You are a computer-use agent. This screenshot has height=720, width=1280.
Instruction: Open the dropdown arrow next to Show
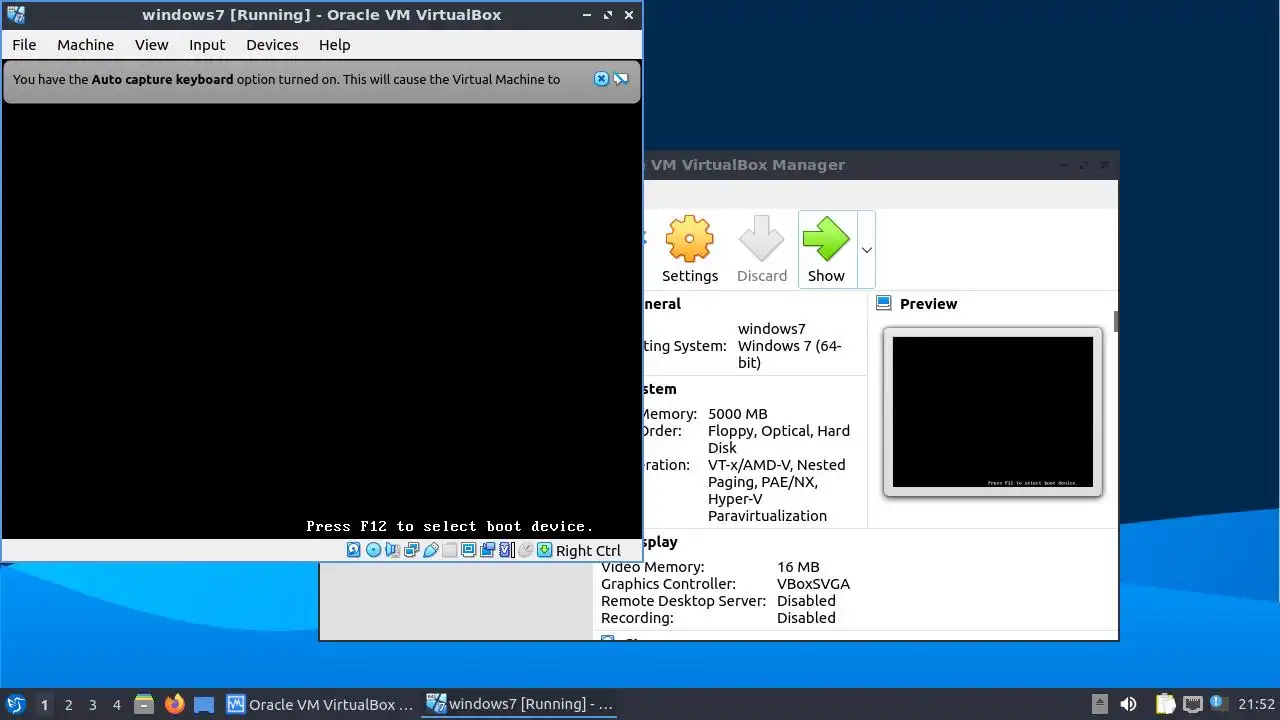(x=867, y=250)
